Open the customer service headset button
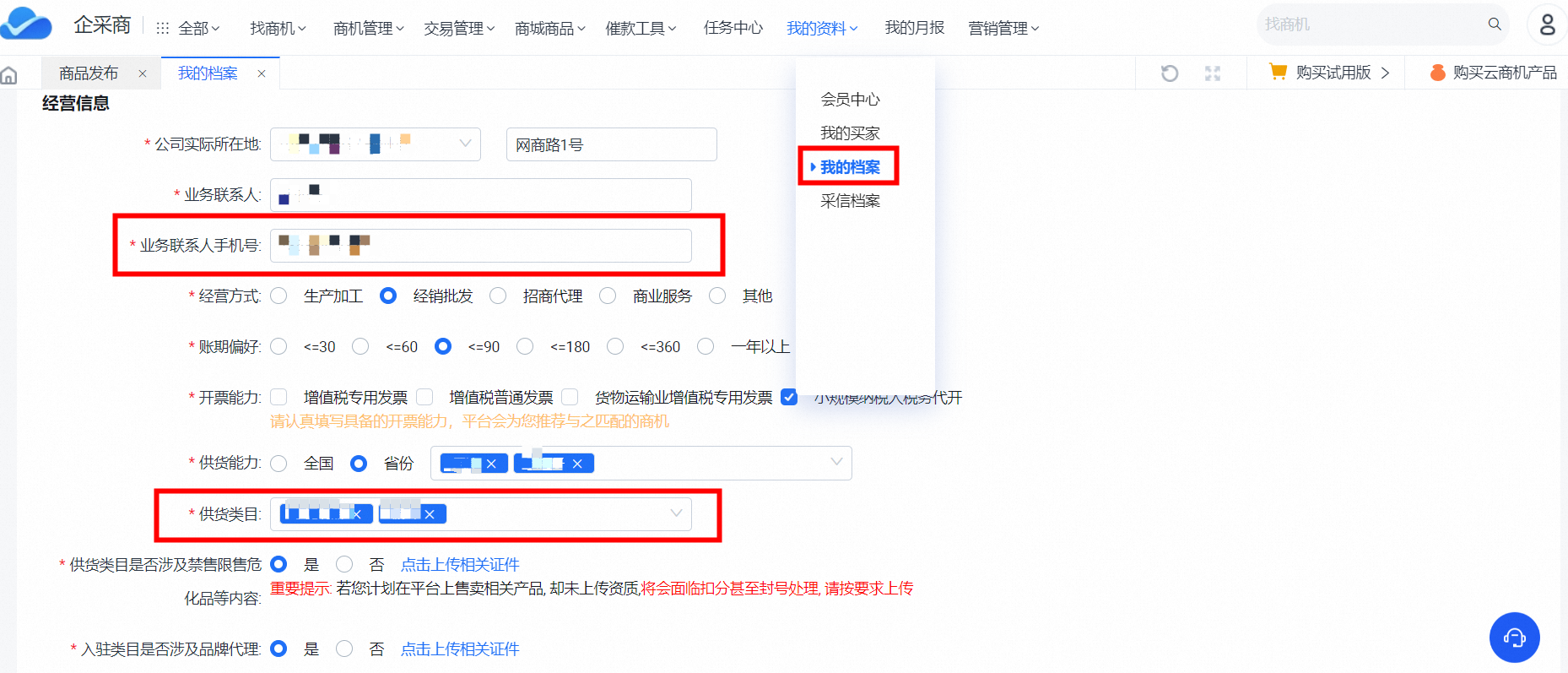Image resolution: width=1568 pixels, height=673 pixels. [x=1515, y=638]
